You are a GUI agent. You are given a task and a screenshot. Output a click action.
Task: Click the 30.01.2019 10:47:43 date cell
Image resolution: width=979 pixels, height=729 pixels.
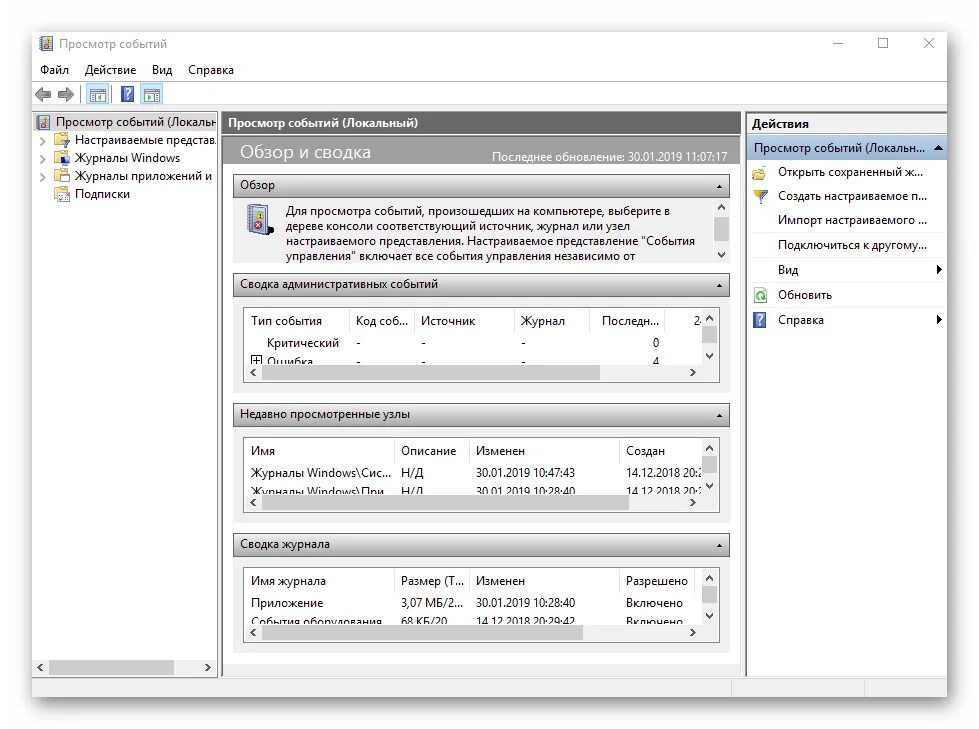click(525, 472)
